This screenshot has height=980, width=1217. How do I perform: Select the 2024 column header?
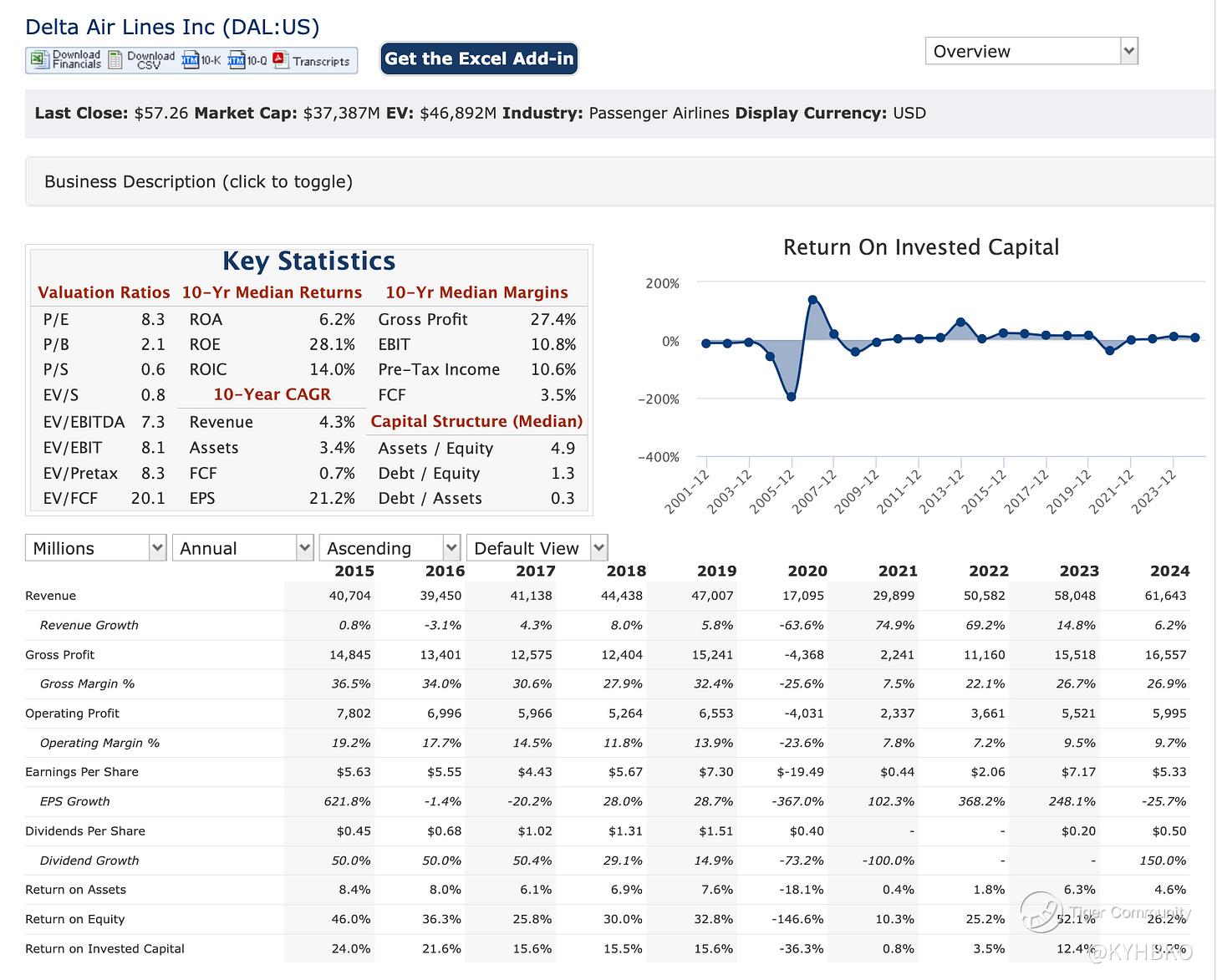(x=1169, y=571)
